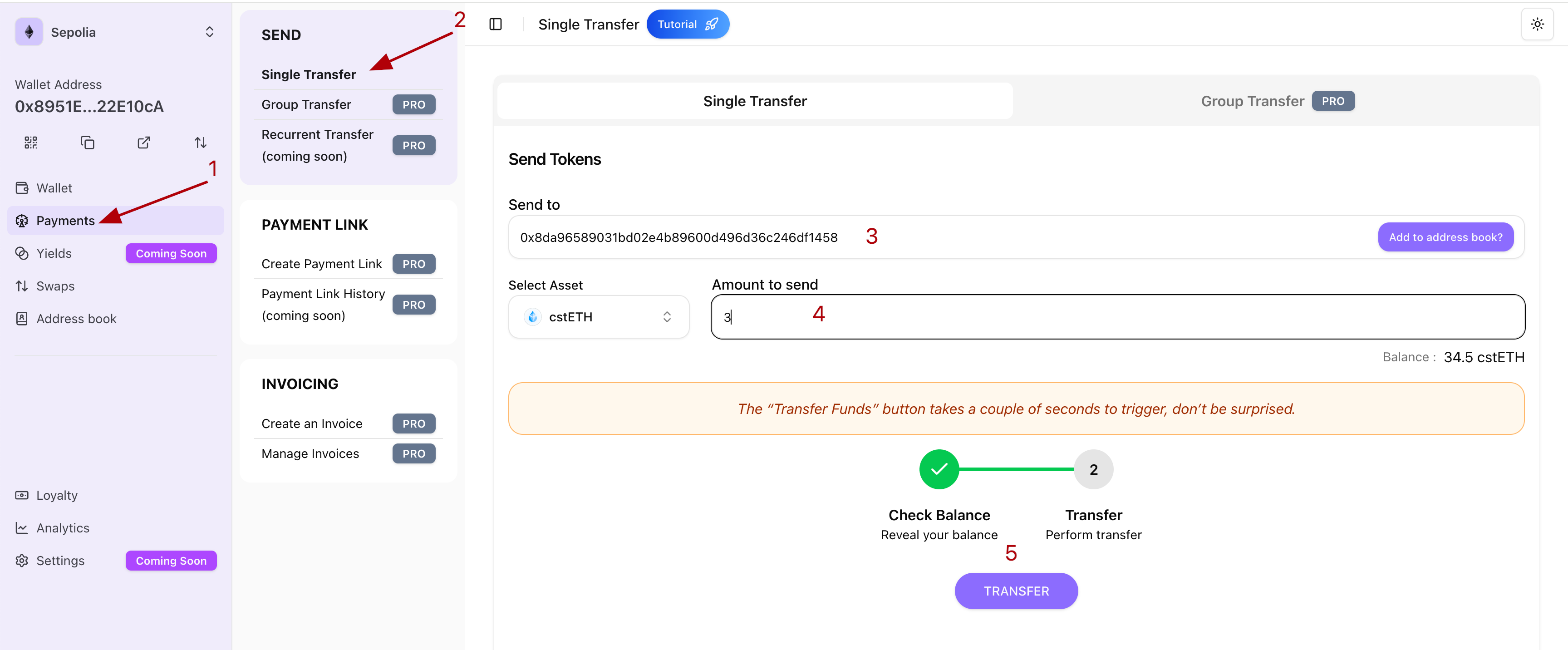Screen dimensions: 1568x650
Task: Click the progress line between steps
Action: tap(1016, 469)
